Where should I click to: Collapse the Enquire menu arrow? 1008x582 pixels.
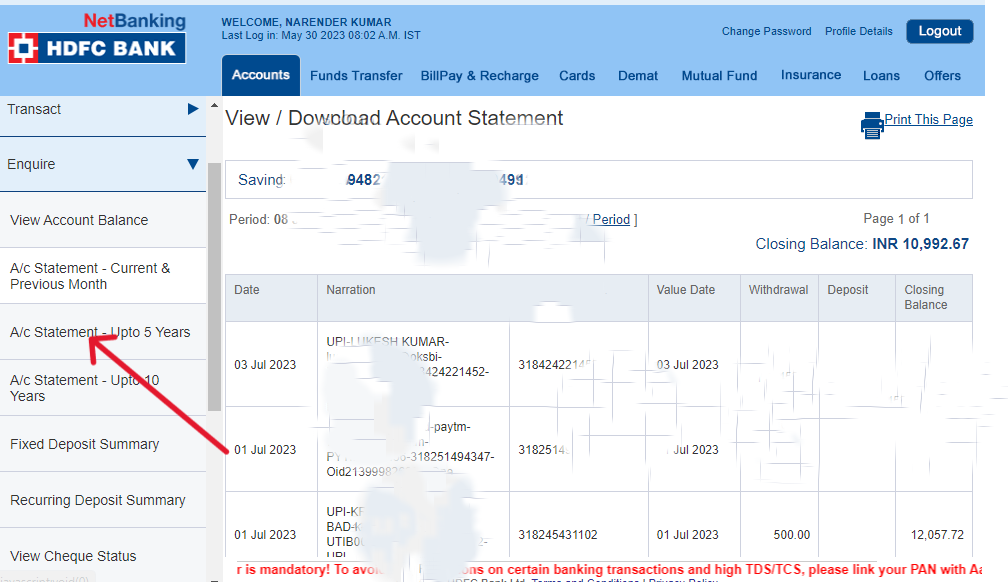[192, 164]
